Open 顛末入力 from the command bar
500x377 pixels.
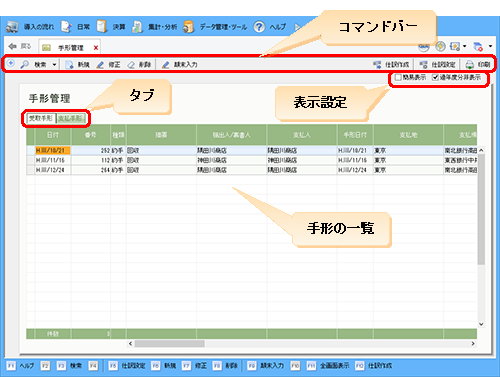[x=180, y=65]
